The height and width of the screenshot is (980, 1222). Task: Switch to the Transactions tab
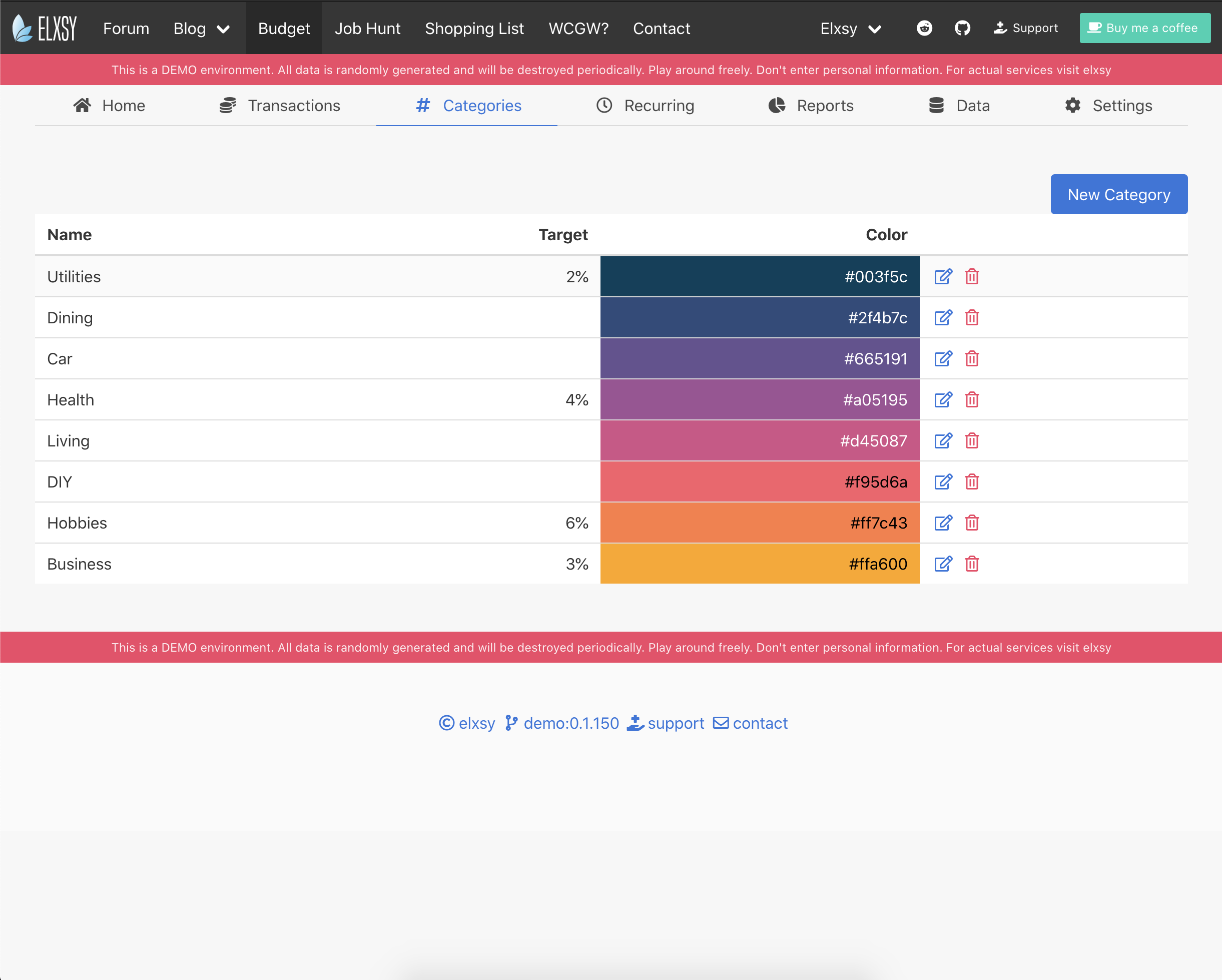click(279, 106)
